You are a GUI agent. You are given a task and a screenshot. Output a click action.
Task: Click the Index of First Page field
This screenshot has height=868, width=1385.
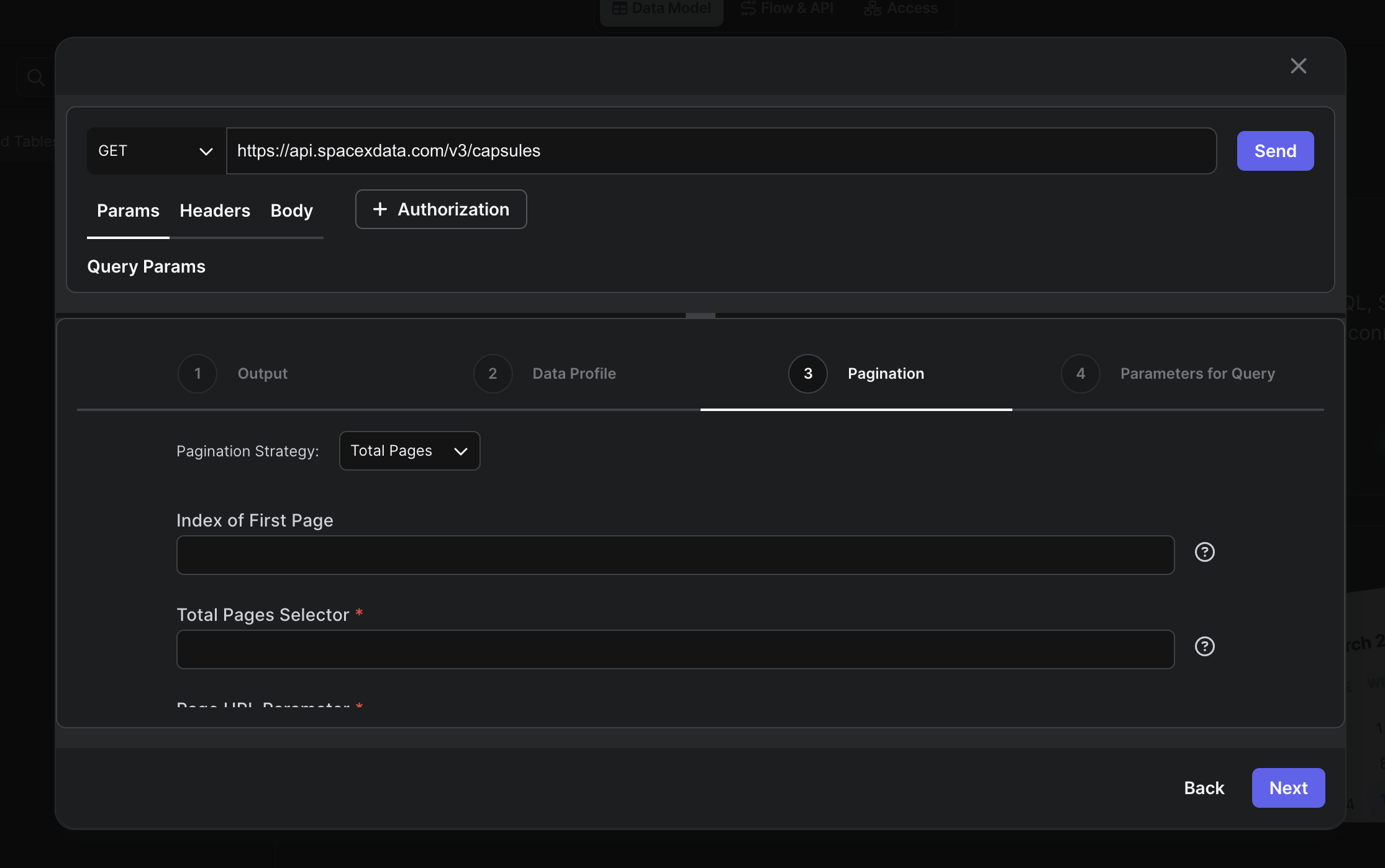675,555
